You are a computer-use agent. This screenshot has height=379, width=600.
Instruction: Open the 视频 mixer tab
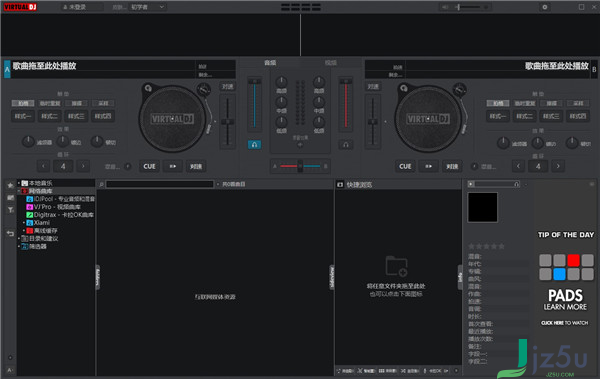pyautogui.click(x=331, y=62)
